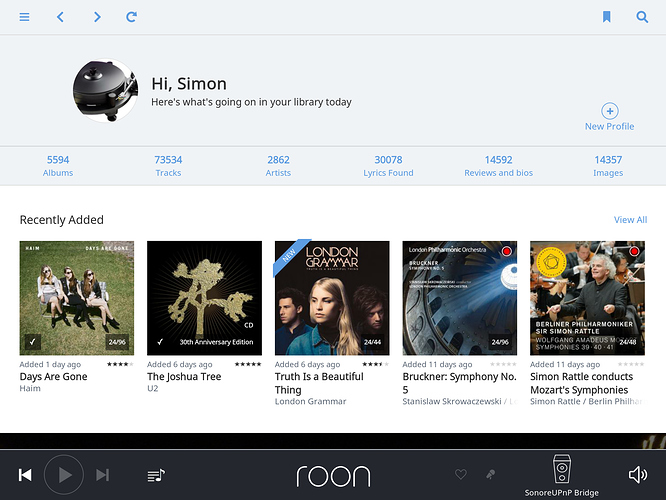Open the Bruckner Symphony No. 5 cover
The height and width of the screenshot is (500, 666).
(460, 298)
